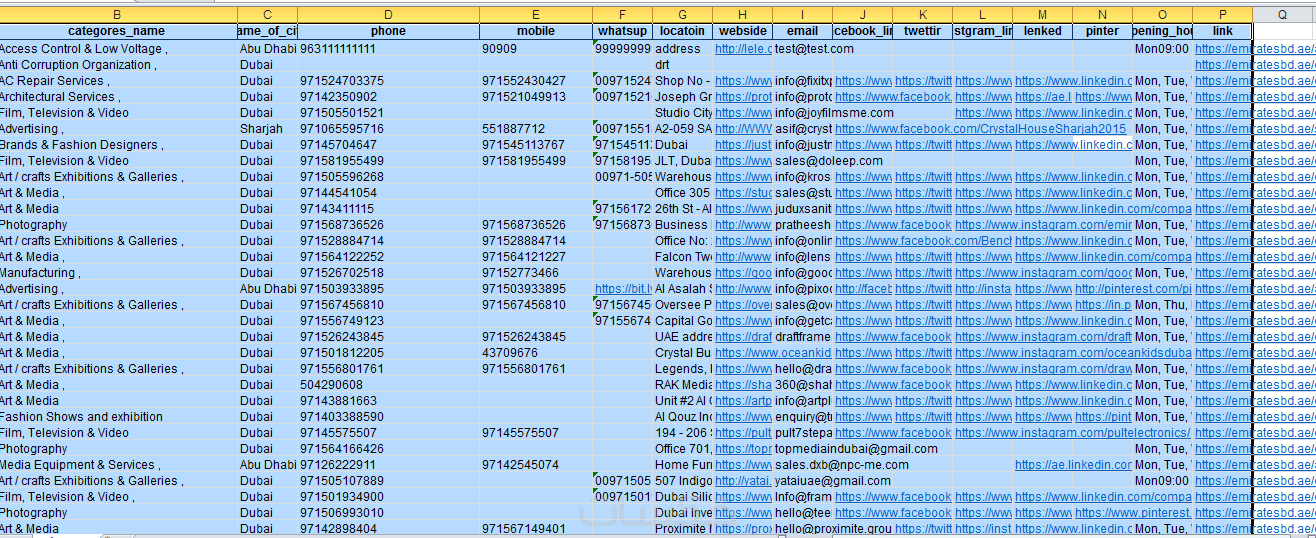The image size is (1316, 538).
Task: Select mobile cell 90909
Action: coord(535,49)
